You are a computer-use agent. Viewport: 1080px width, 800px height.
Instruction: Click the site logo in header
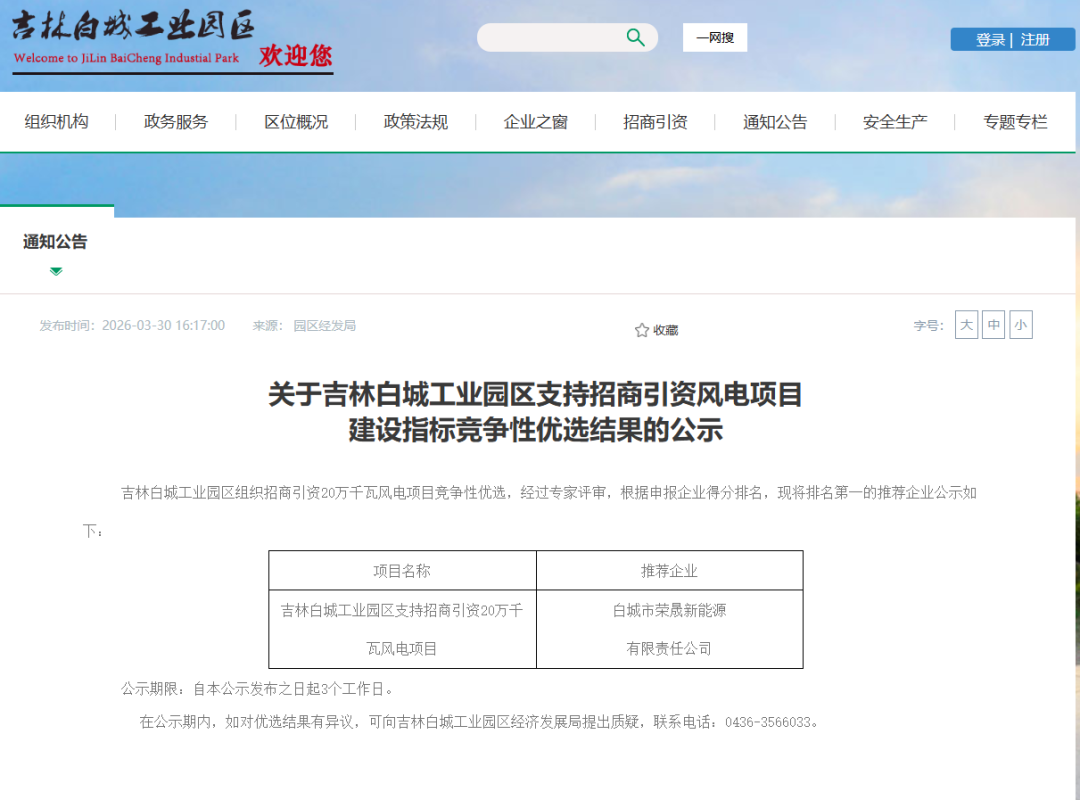point(172,41)
